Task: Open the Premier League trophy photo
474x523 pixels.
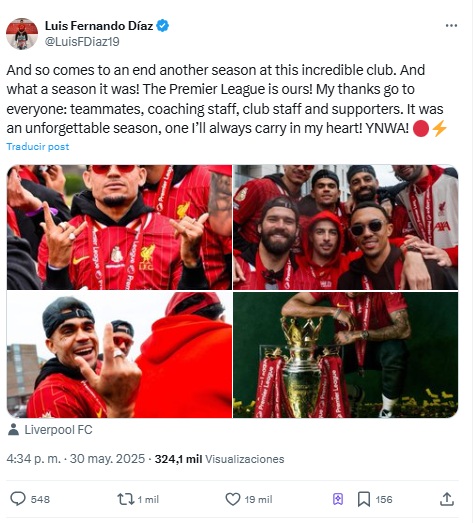Action: click(x=346, y=355)
